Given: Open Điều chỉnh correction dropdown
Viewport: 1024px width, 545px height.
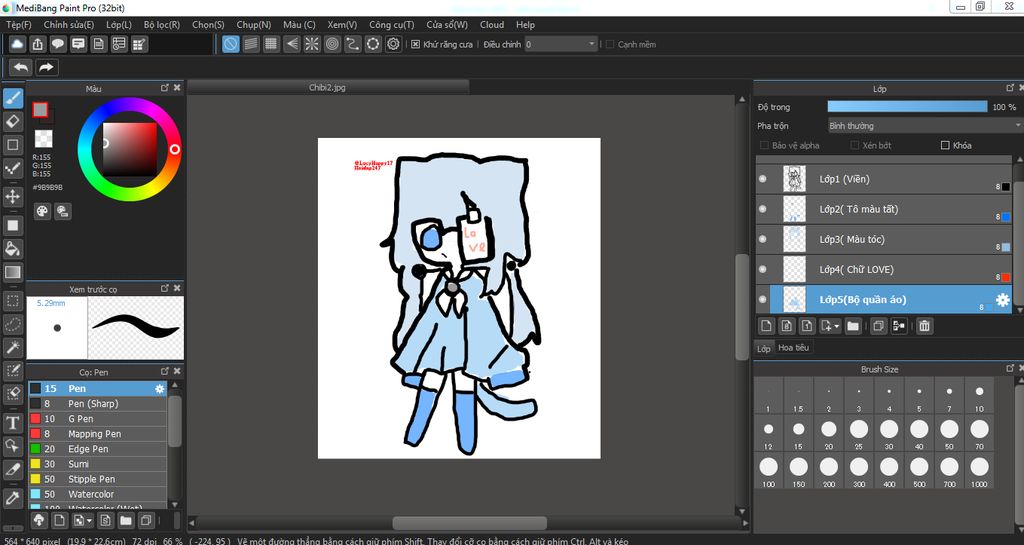Looking at the screenshot, I should [561, 44].
